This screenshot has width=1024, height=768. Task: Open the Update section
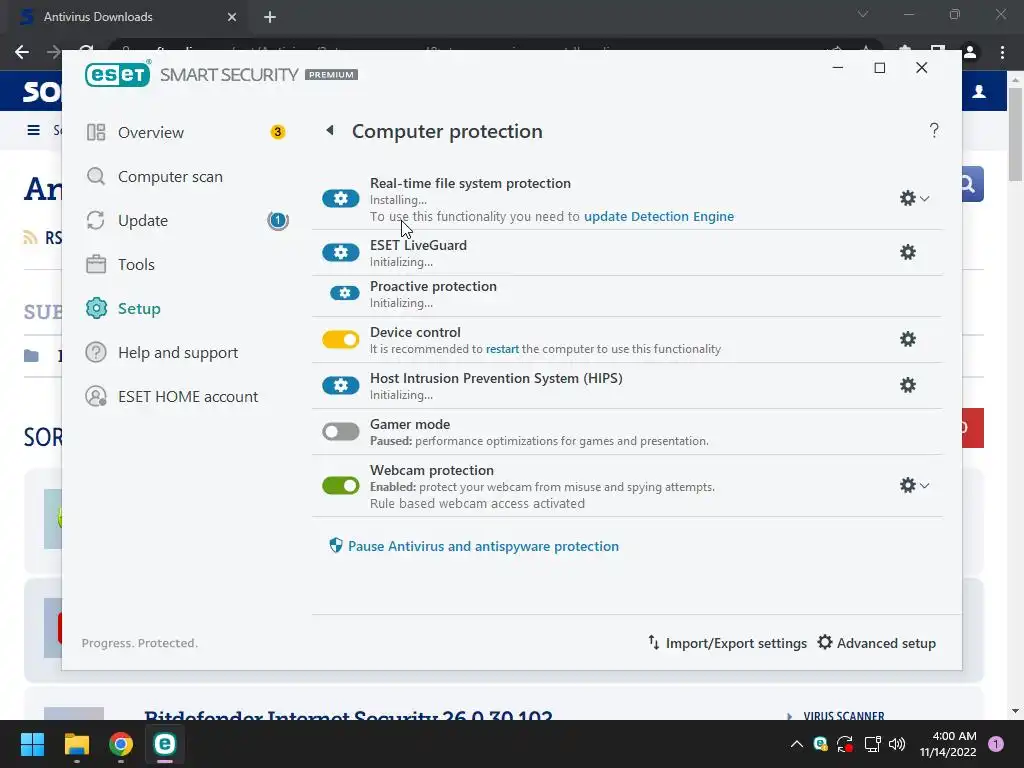point(142,221)
